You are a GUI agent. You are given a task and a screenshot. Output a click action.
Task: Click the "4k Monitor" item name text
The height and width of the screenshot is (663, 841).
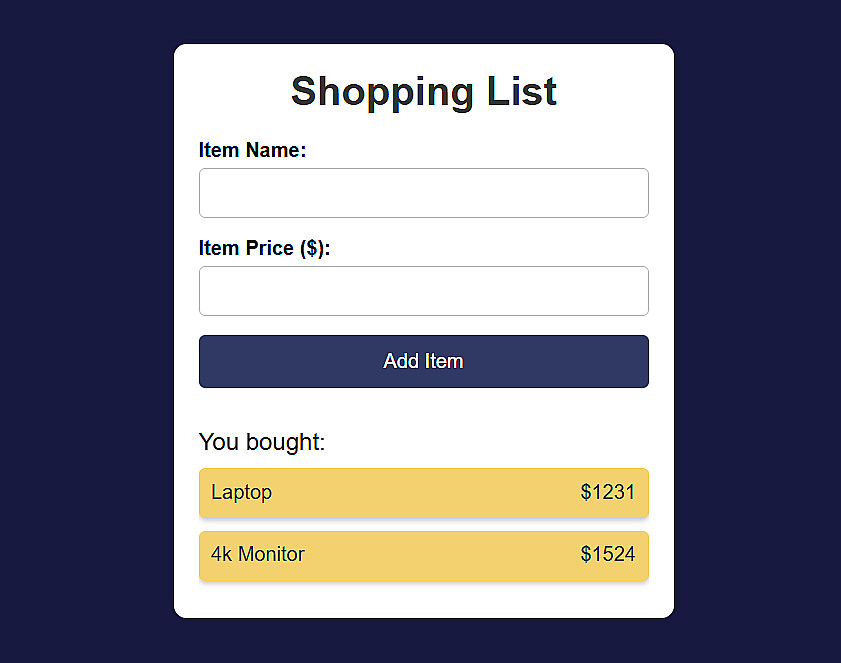click(258, 554)
